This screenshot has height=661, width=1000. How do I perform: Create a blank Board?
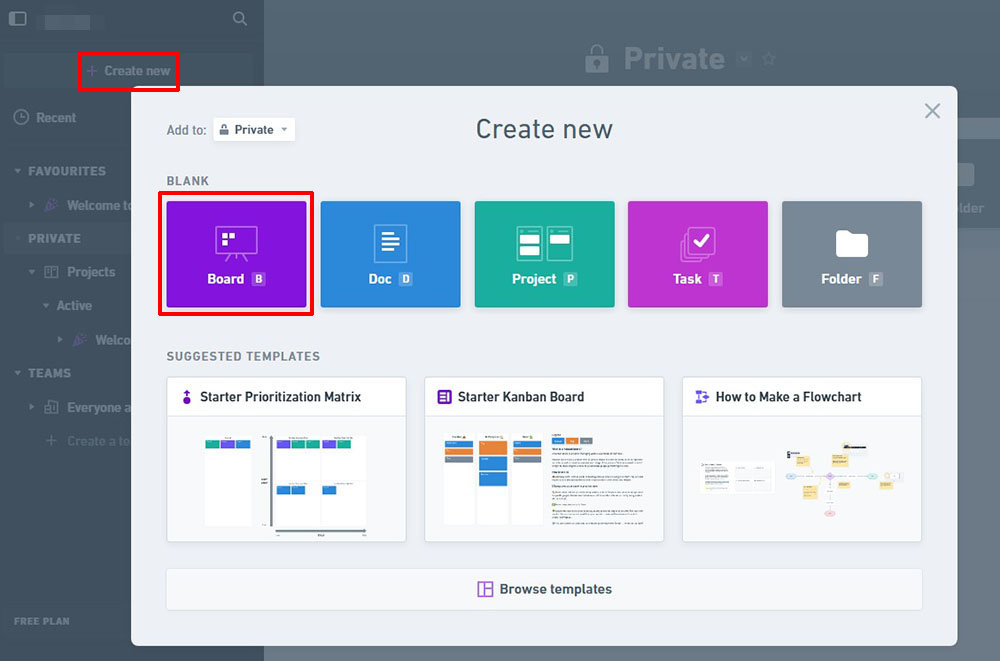(x=236, y=254)
